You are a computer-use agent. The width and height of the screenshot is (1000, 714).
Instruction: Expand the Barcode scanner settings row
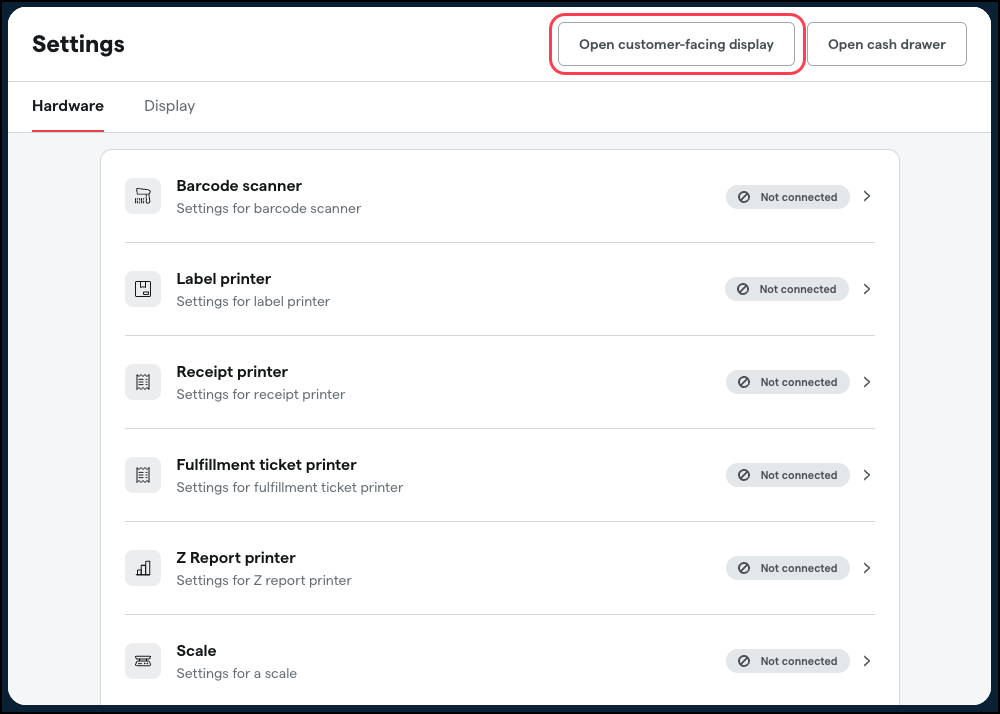pyautogui.click(x=867, y=196)
